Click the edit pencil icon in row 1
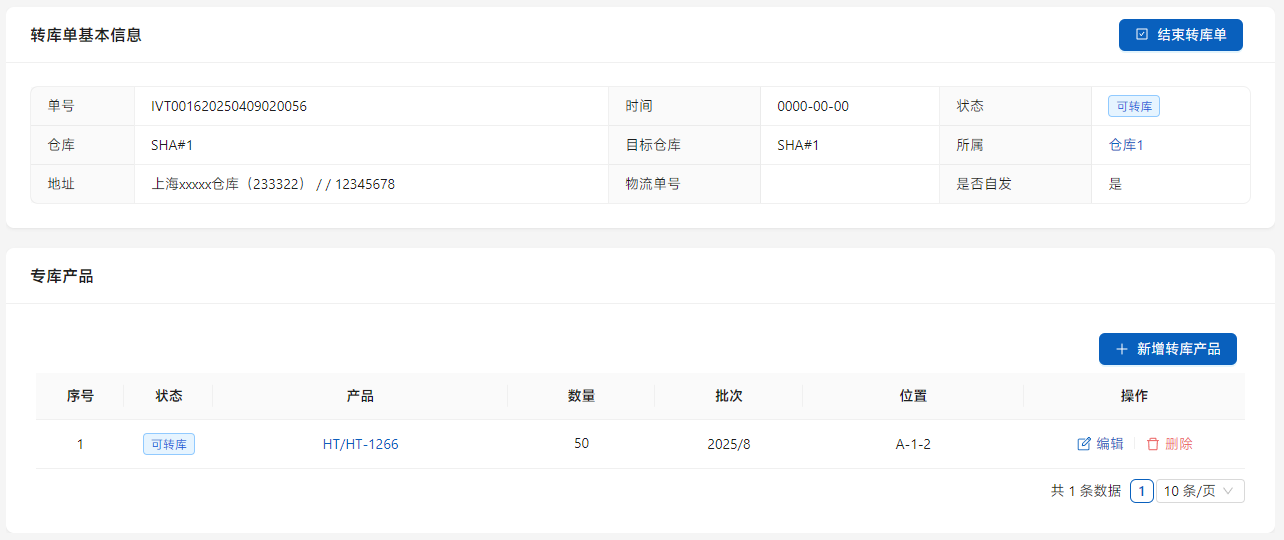Image resolution: width=1284 pixels, height=540 pixels. pyautogui.click(x=1084, y=444)
